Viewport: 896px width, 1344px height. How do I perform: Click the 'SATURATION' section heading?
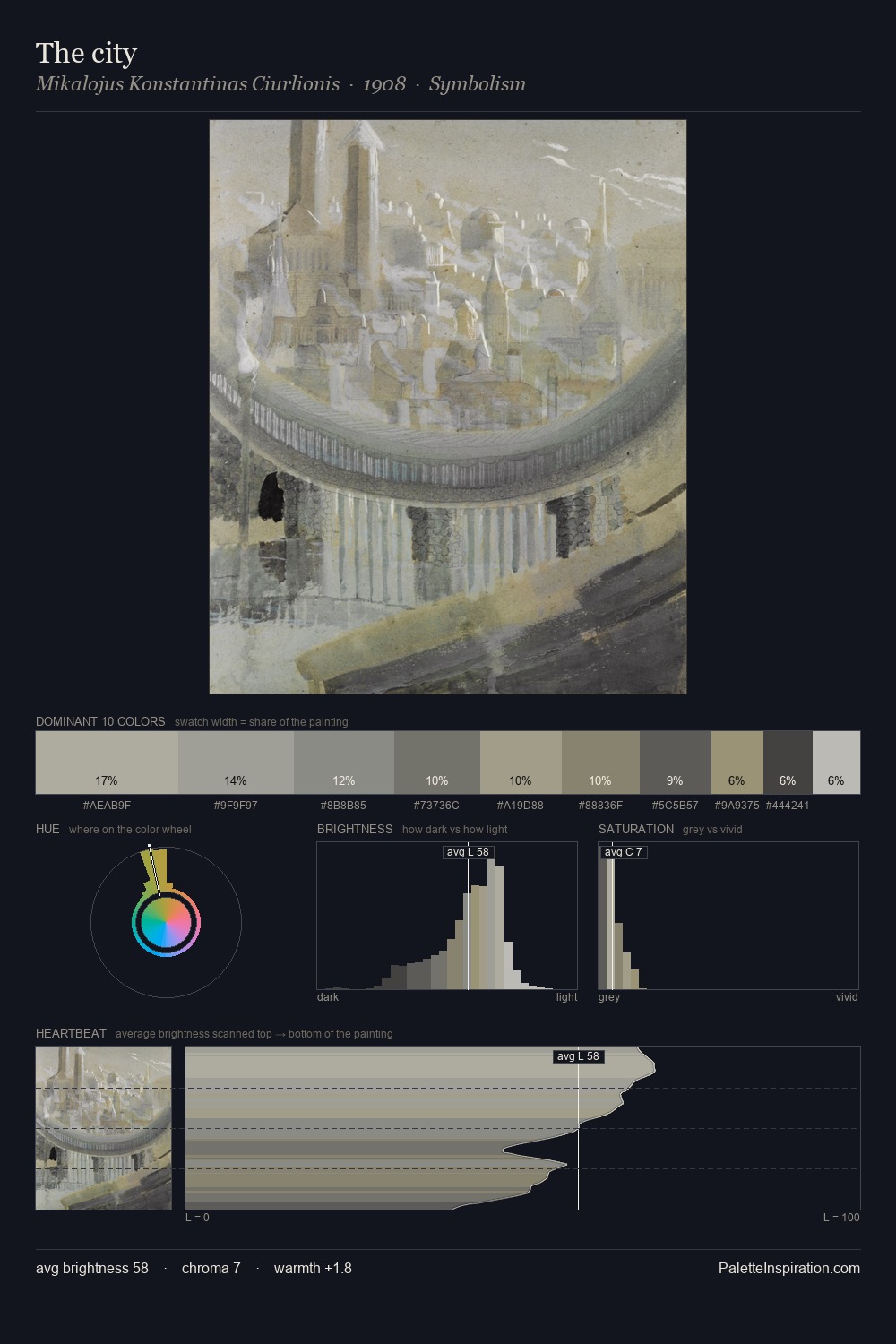coord(636,829)
